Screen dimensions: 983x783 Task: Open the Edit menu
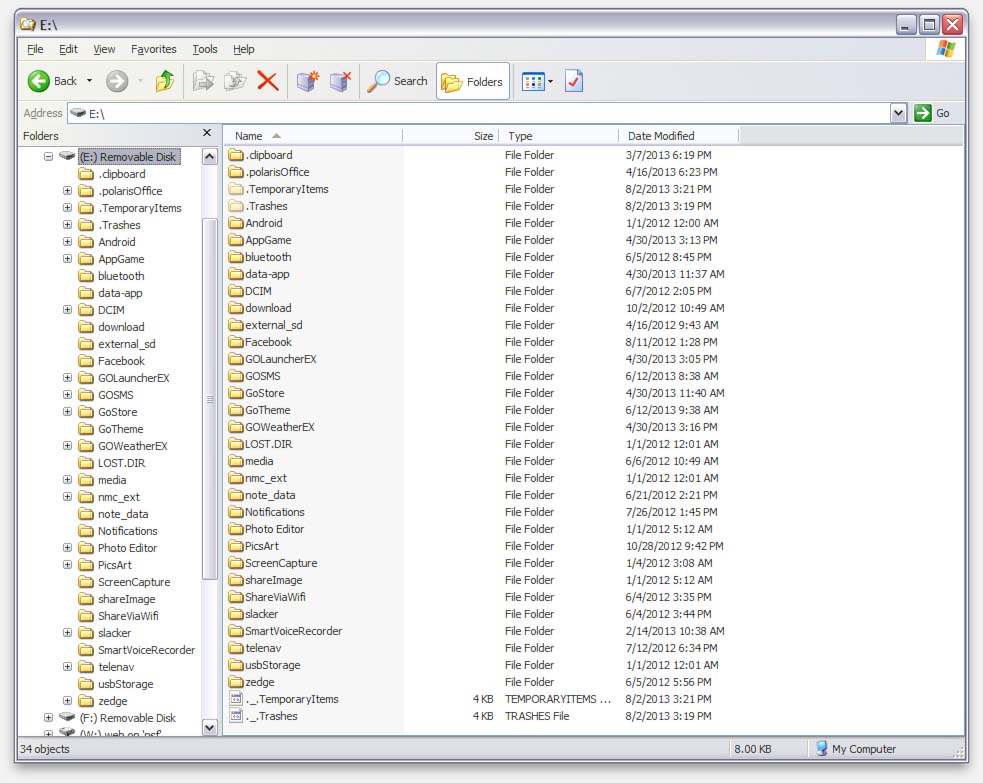pyautogui.click(x=68, y=49)
